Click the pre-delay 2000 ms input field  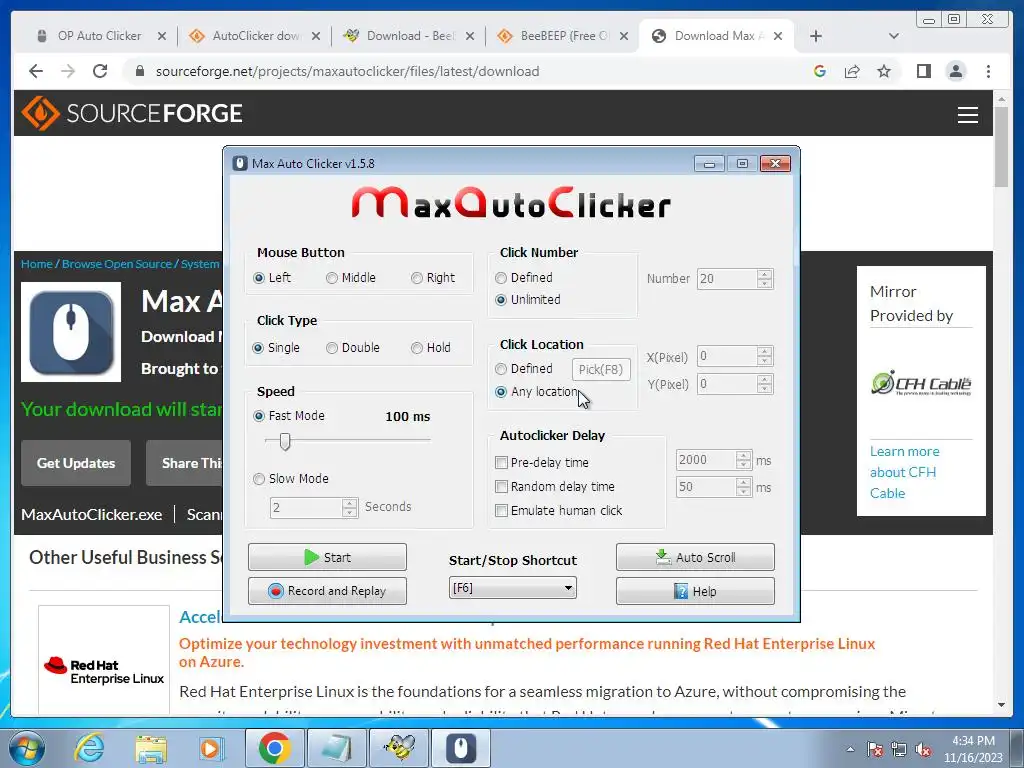(706, 460)
